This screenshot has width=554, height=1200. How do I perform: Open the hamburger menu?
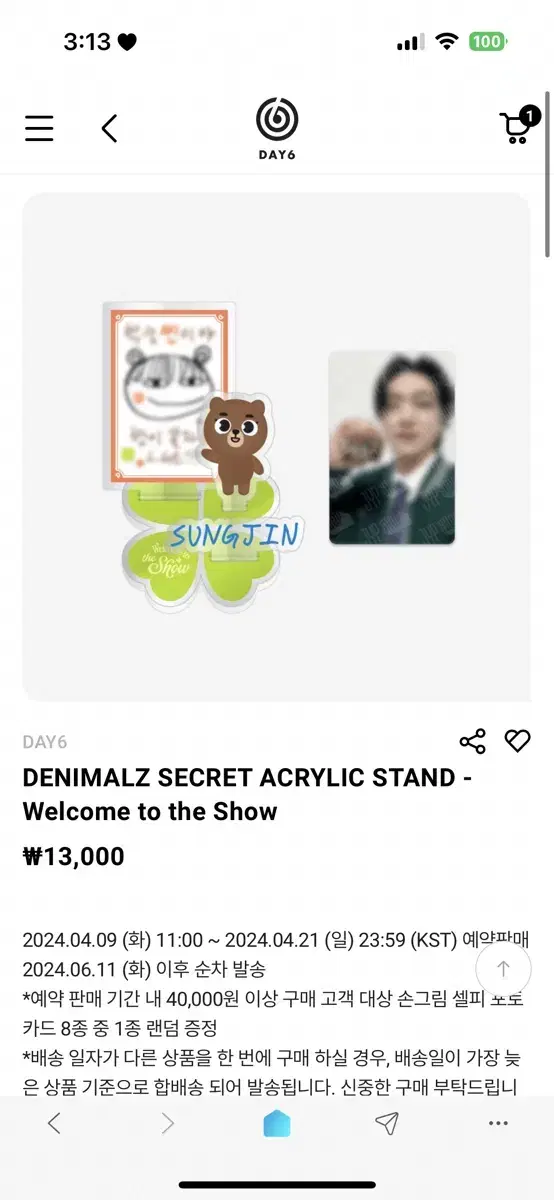tap(39, 128)
